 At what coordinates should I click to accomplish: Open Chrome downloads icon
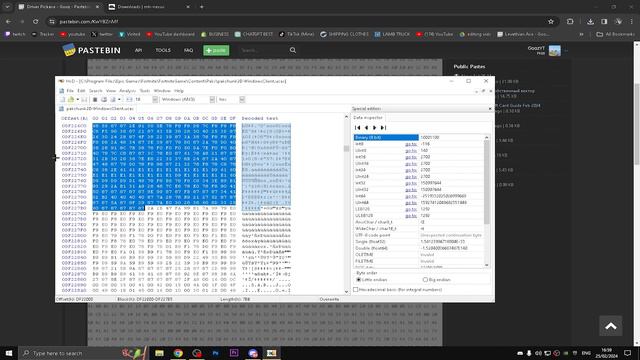pyautogui.click(x=590, y=21)
